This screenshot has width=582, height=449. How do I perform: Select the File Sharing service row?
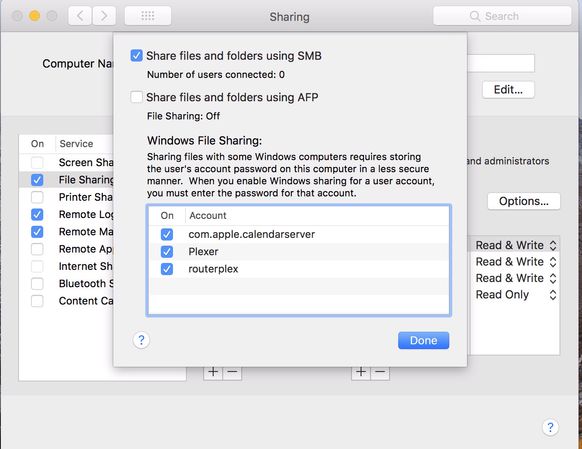[67, 180]
